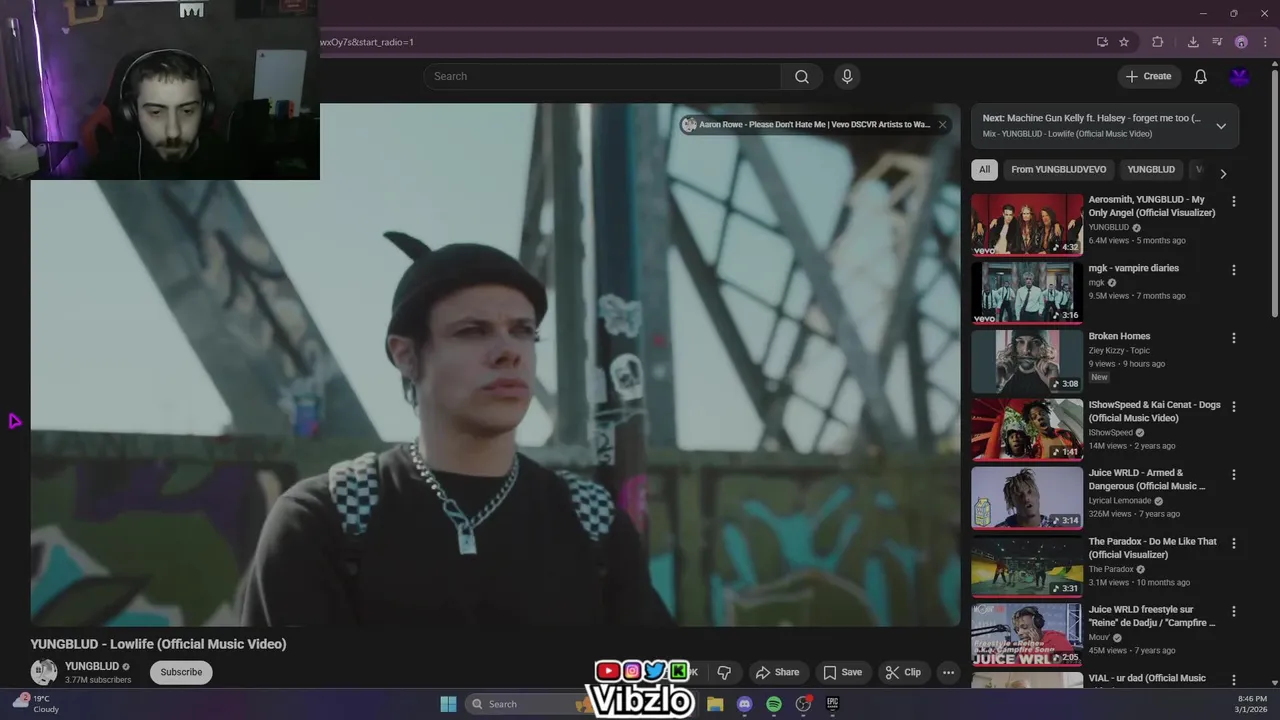
Task: Open options for Do Me Like That video
Action: (x=1234, y=543)
